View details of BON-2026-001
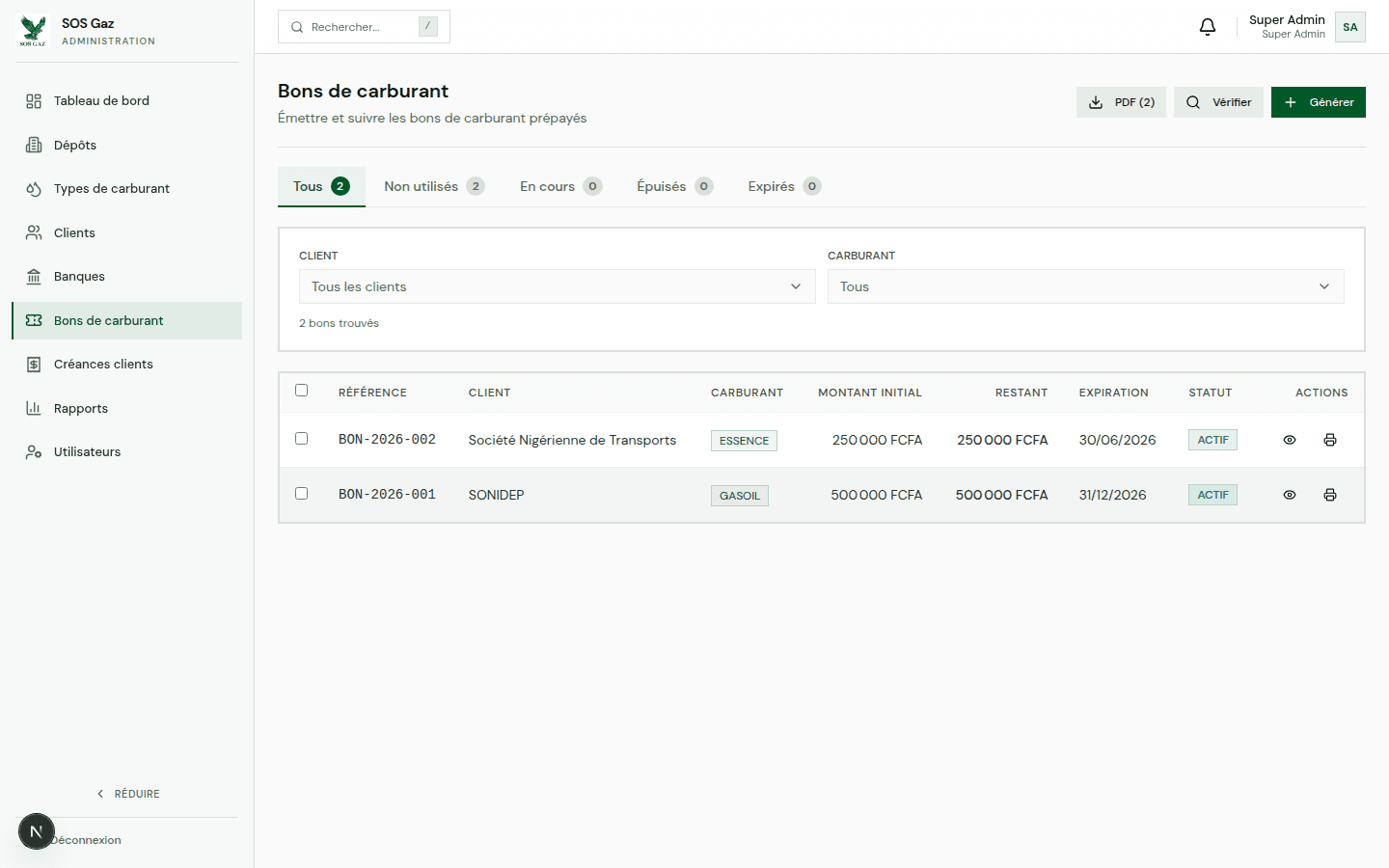The width and height of the screenshot is (1389, 868). click(x=1290, y=495)
